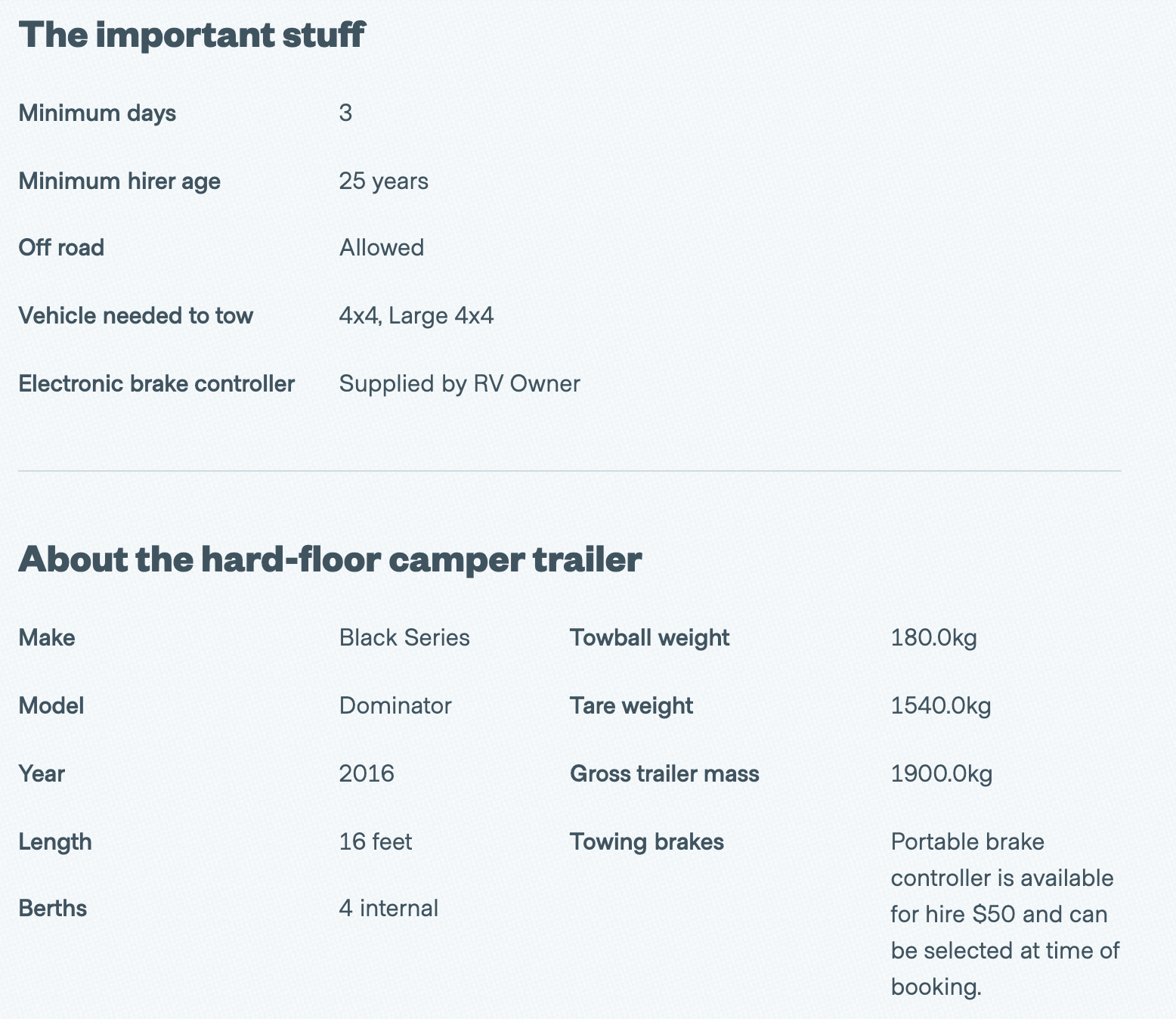Click 'The important stuff' heading
The image size is (1176, 1019).
(x=191, y=35)
